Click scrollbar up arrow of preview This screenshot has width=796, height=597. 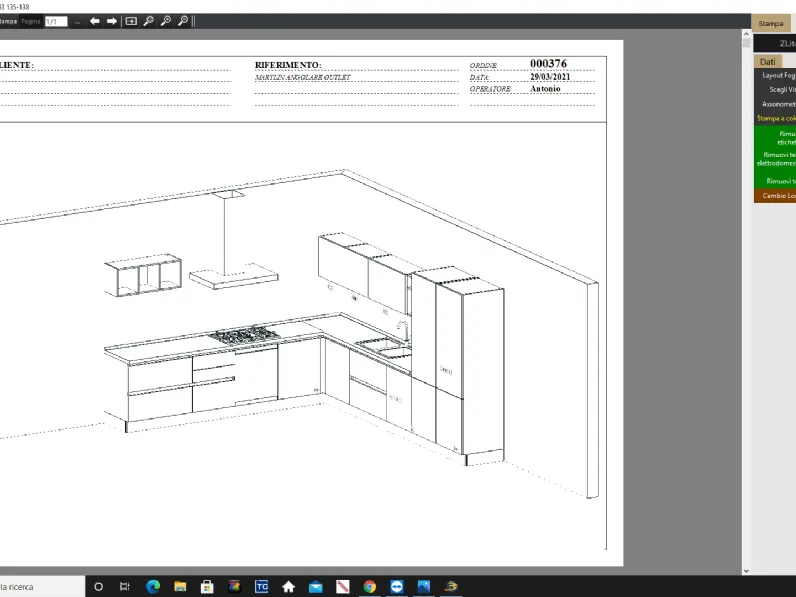(x=746, y=34)
